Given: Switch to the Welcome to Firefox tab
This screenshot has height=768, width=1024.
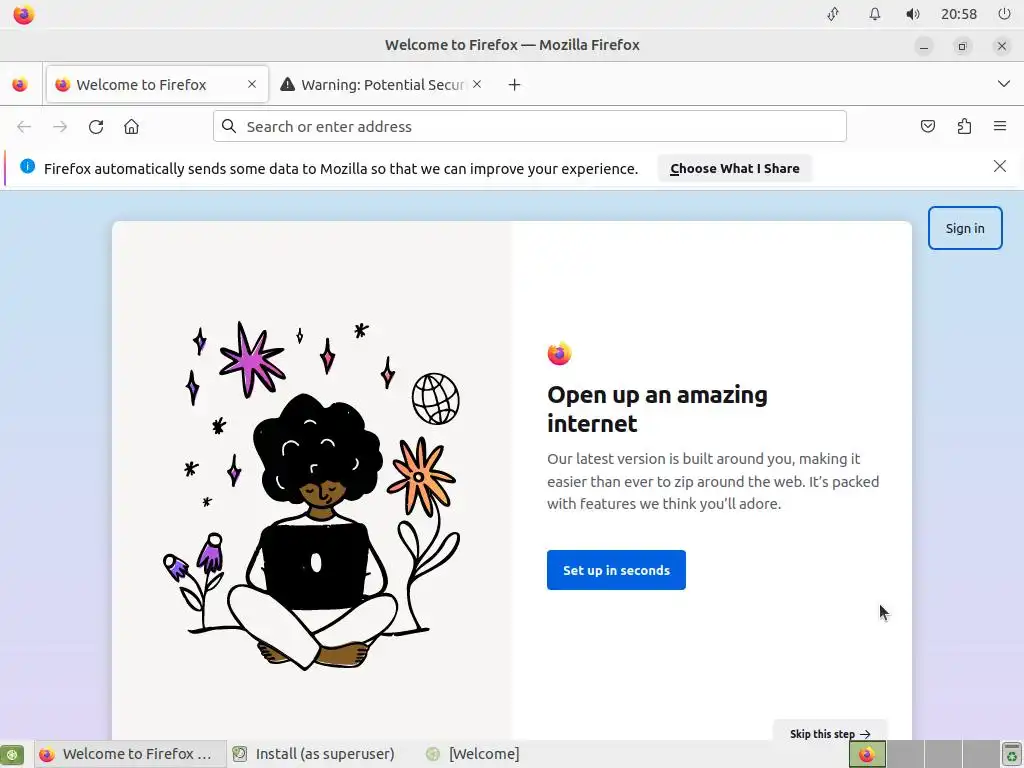Looking at the screenshot, I should [157, 84].
